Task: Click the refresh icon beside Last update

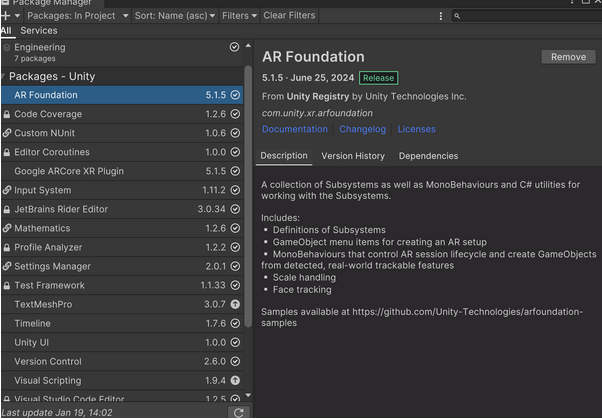Action: (237, 412)
